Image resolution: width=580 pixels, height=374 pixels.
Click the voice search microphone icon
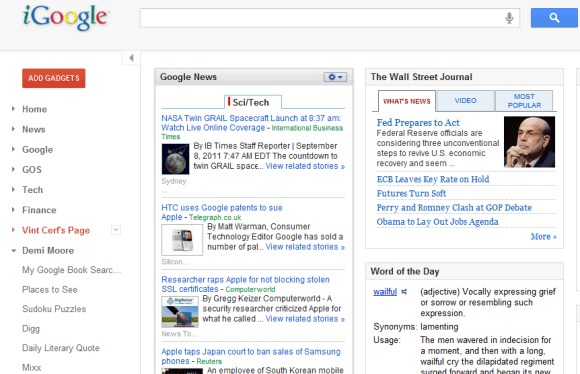509,18
